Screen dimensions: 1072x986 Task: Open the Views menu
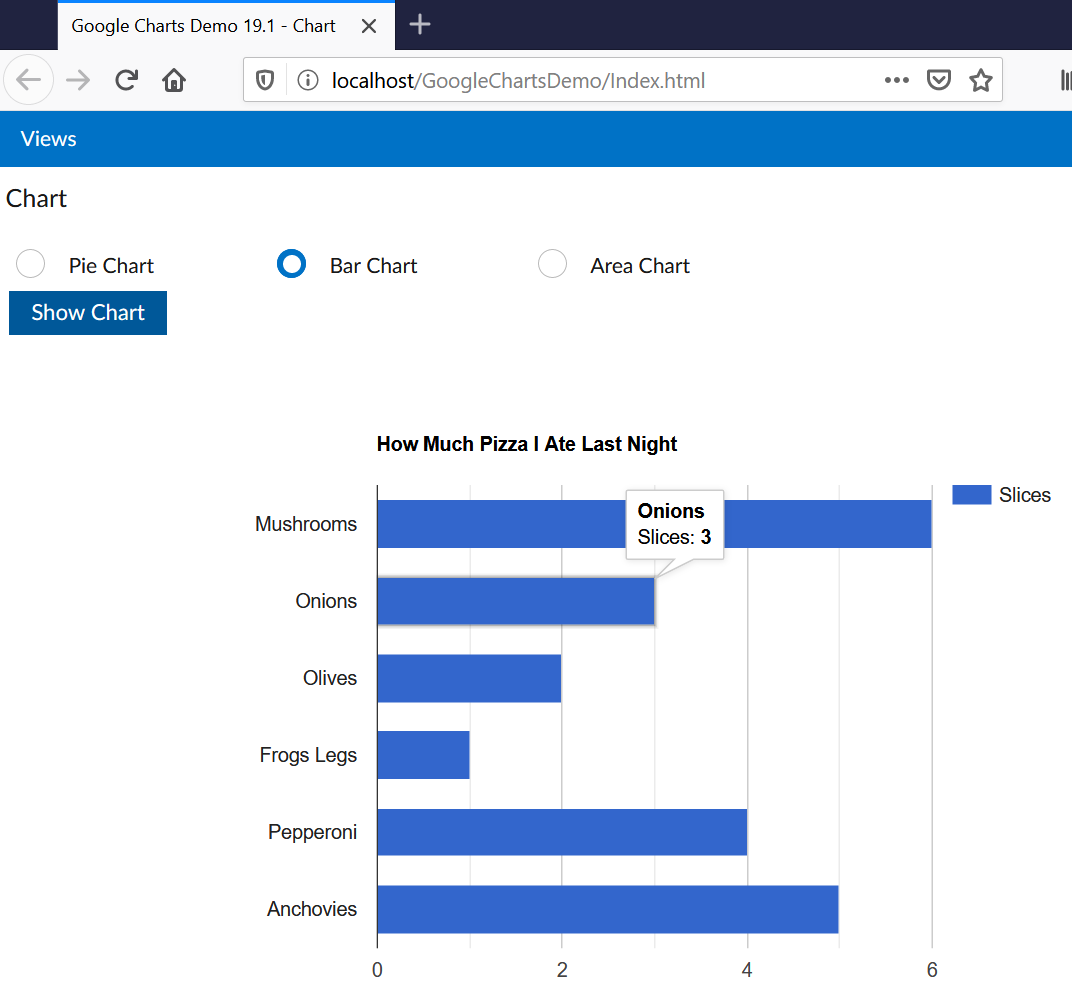point(49,139)
